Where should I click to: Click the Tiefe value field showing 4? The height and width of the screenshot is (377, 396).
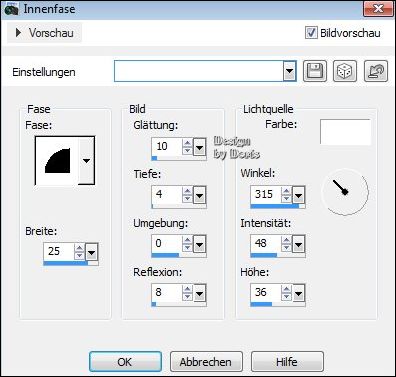tap(167, 195)
